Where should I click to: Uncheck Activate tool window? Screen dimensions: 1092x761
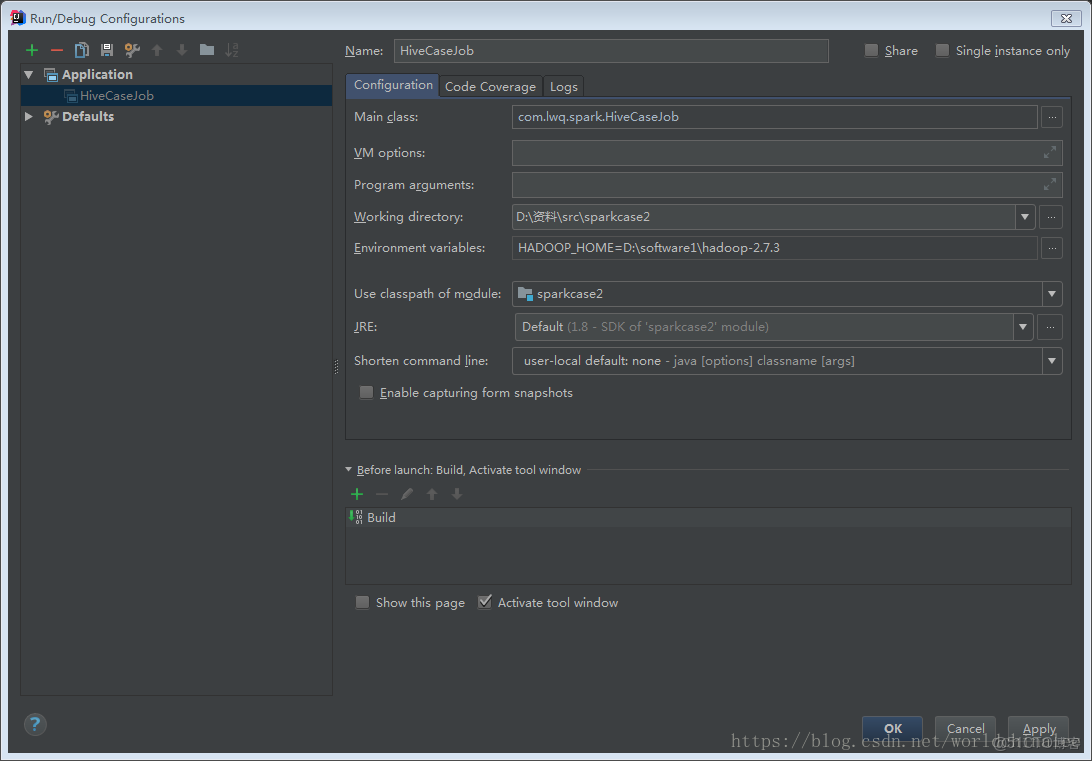click(485, 602)
